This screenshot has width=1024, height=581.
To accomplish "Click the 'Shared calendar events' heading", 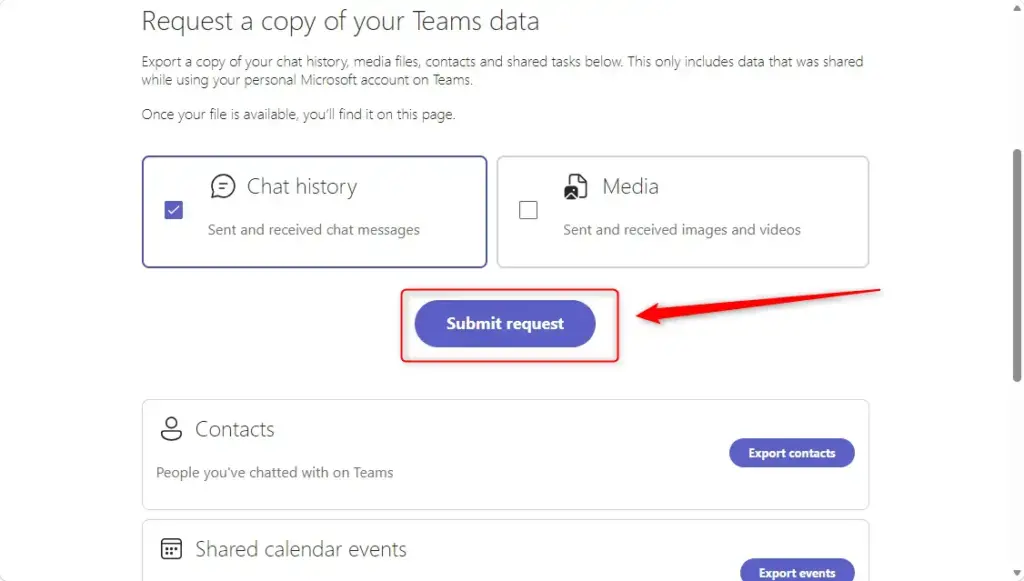I will coord(301,549).
